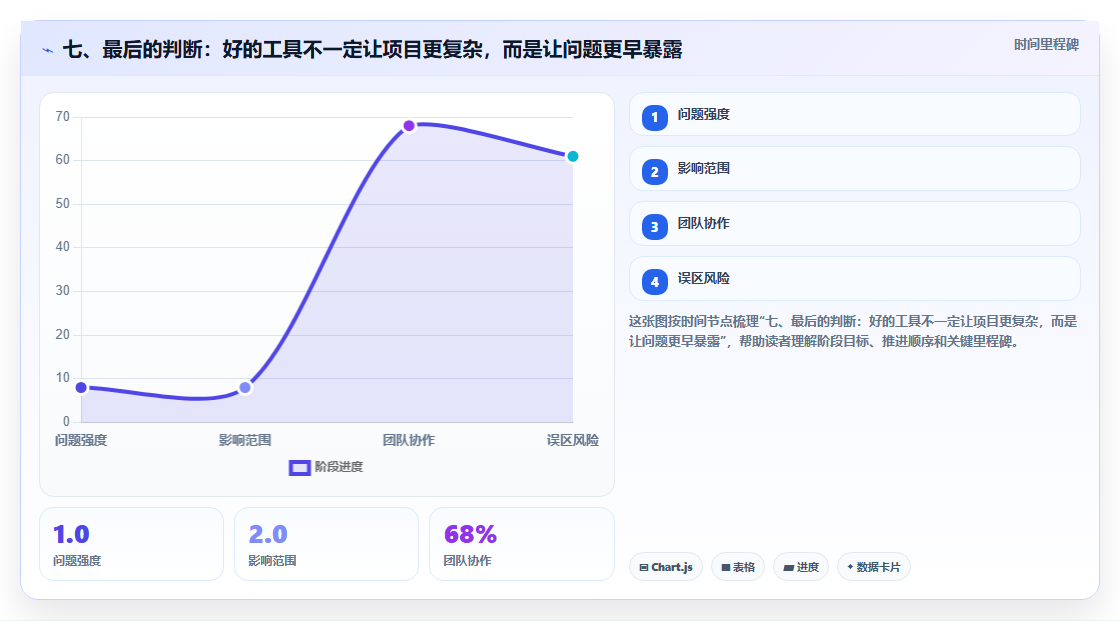The width and height of the screenshot is (1120, 621).
Task: Click the 团队协作 x-axis label
Action: click(409, 440)
